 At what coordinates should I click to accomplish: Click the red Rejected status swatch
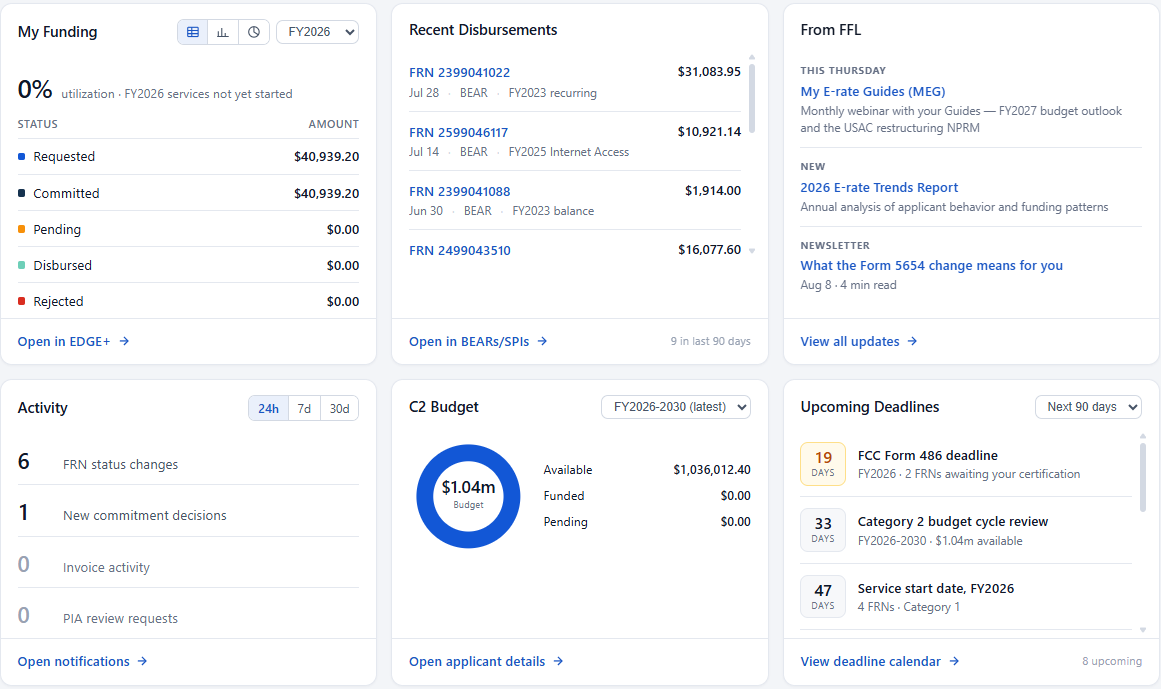click(x=21, y=301)
